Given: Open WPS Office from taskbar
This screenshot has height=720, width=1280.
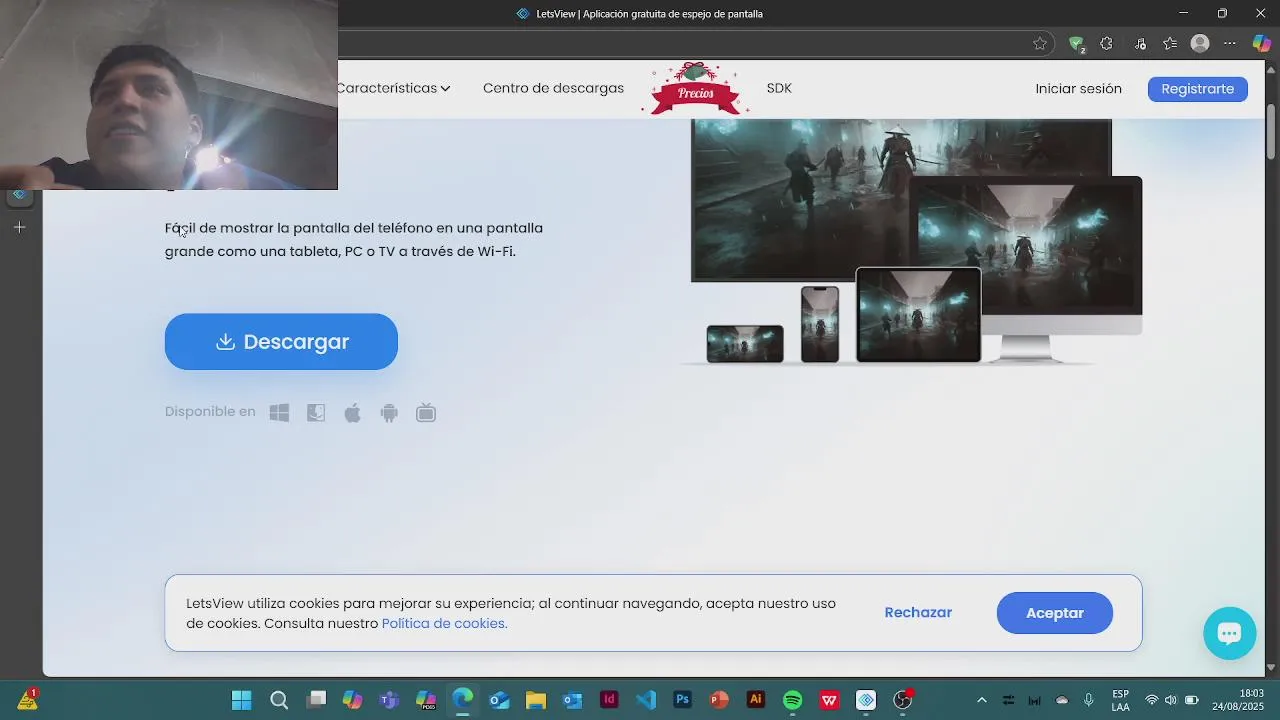Looking at the screenshot, I should [829, 700].
